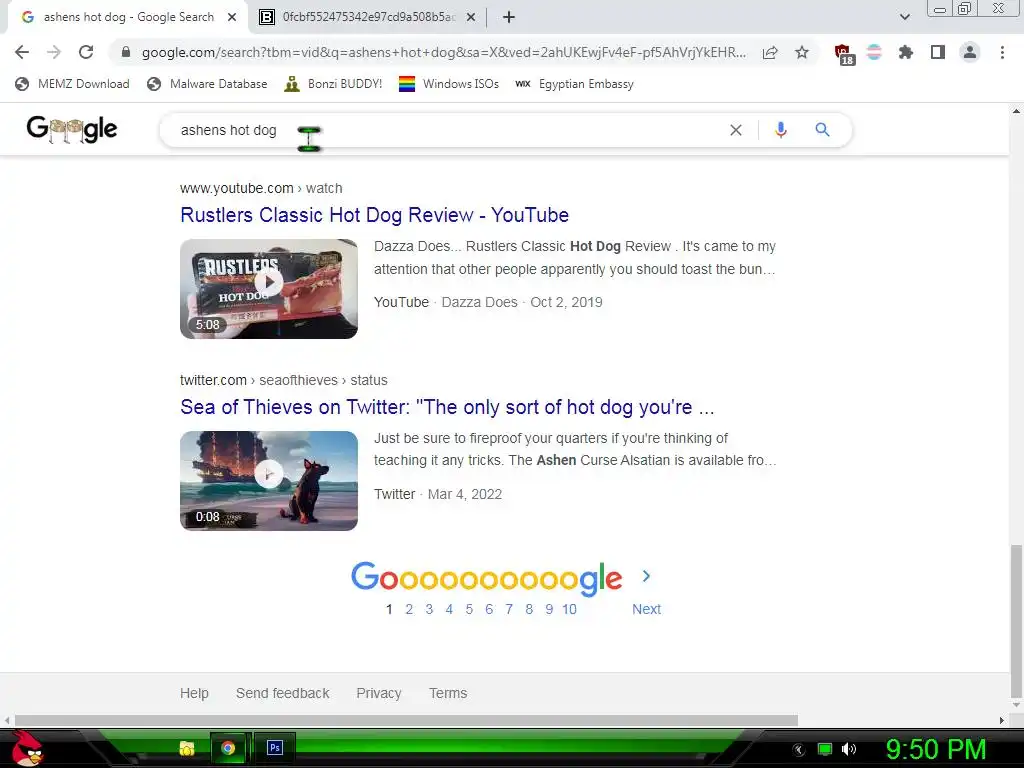
Task: Click the padlock site info icon
Action: 126,52
